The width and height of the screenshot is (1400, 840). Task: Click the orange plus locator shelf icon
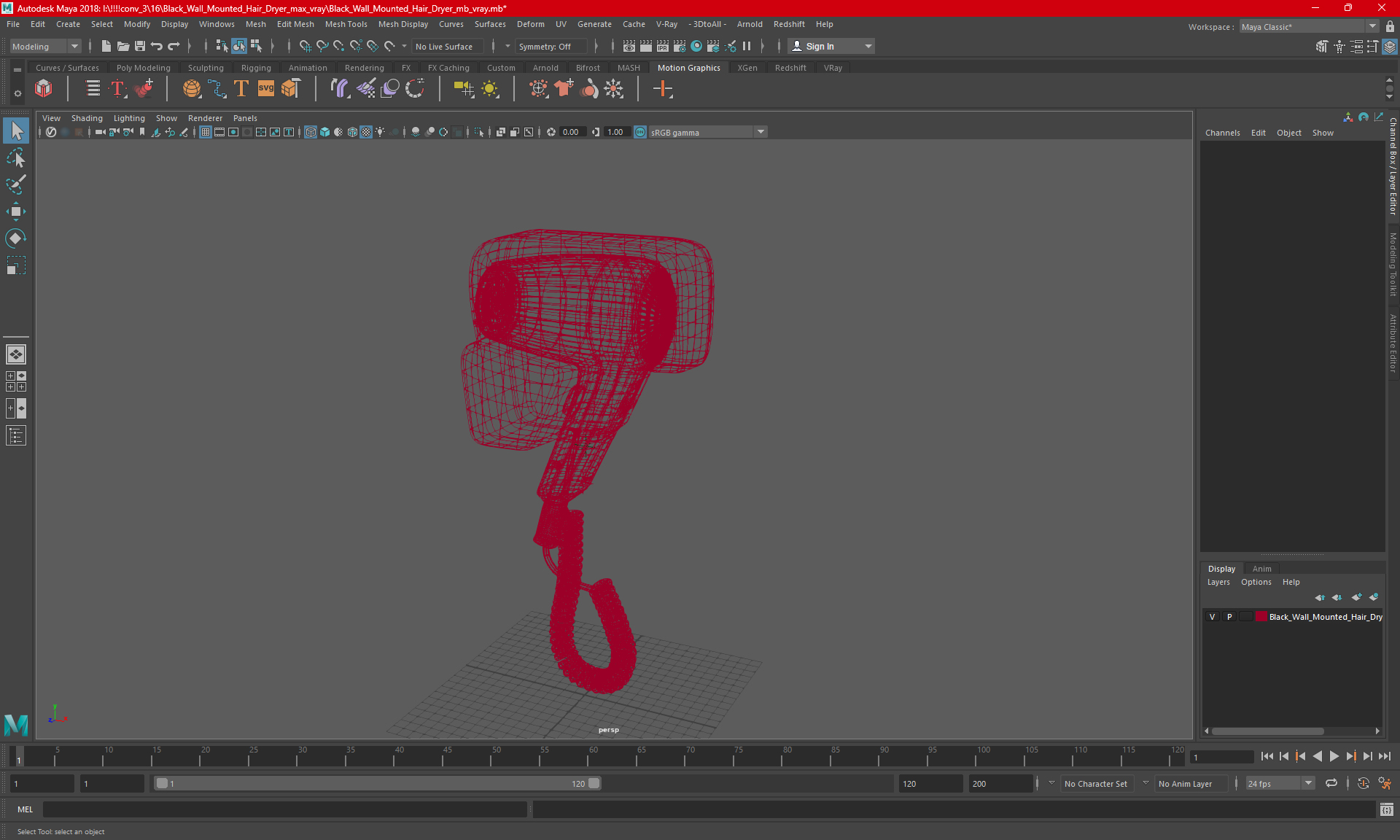663,89
